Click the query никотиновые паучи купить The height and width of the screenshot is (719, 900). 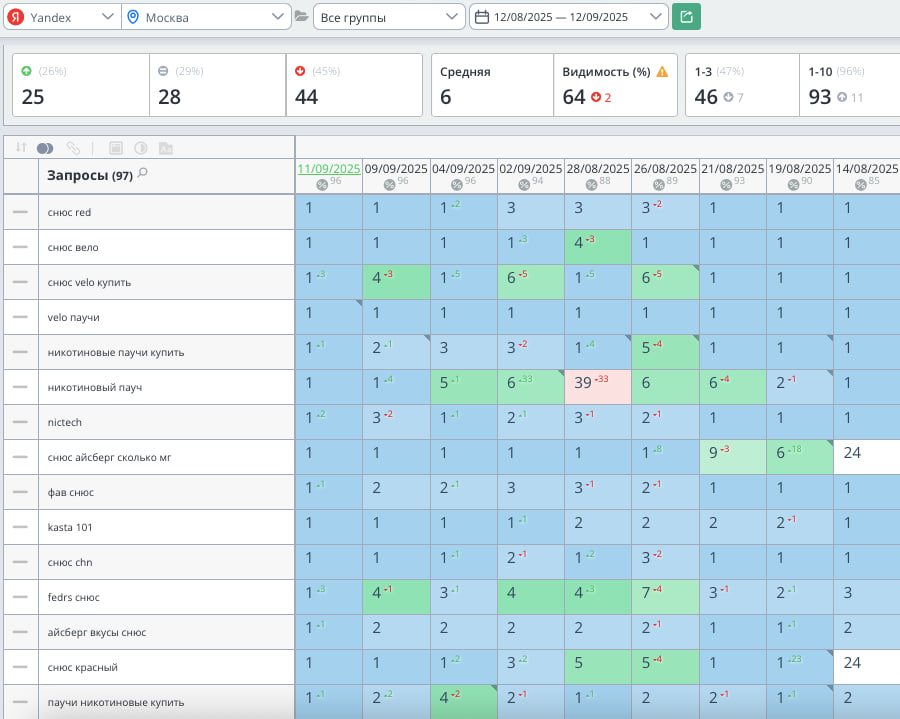pos(116,352)
